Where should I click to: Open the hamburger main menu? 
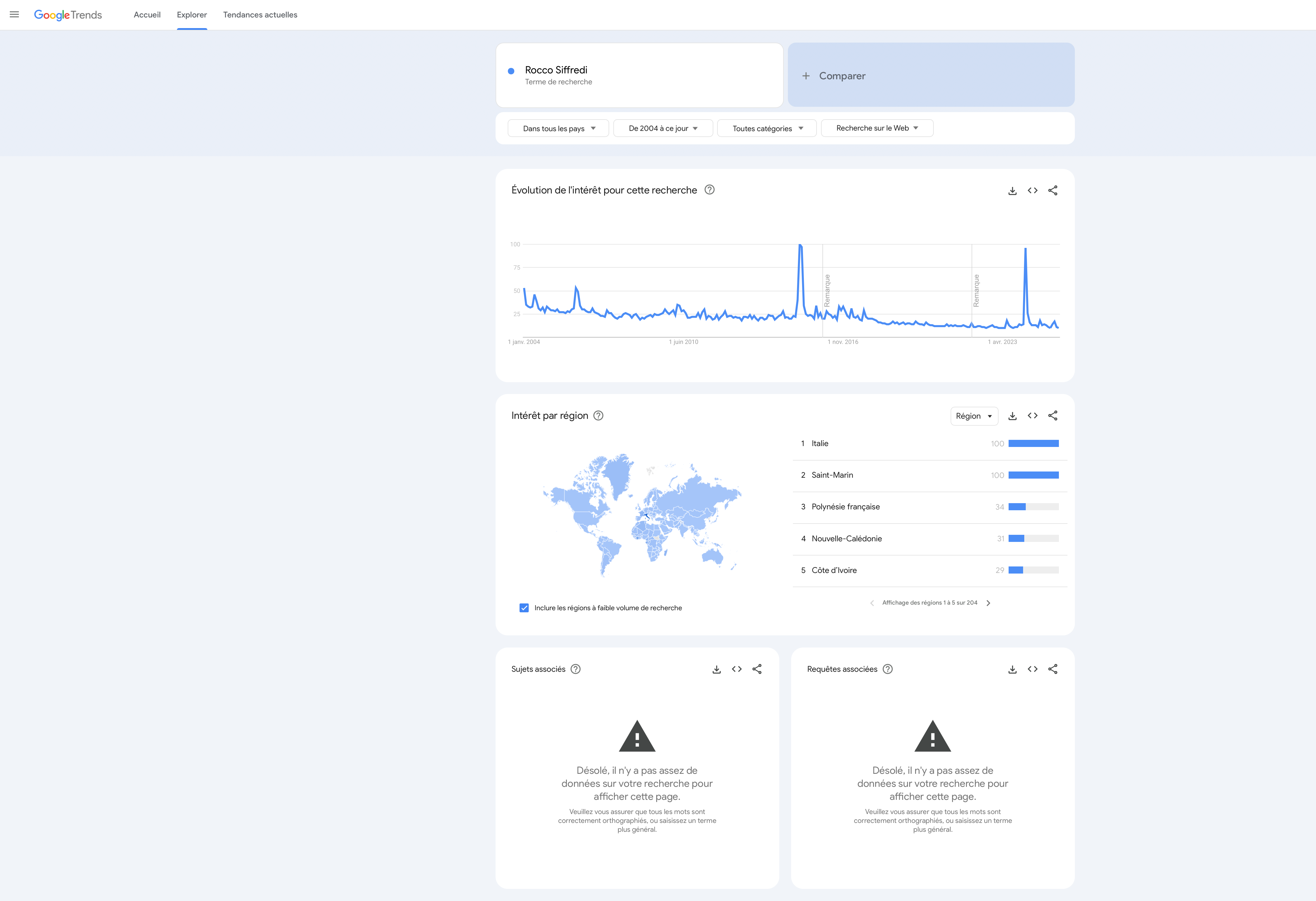point(14,15)
